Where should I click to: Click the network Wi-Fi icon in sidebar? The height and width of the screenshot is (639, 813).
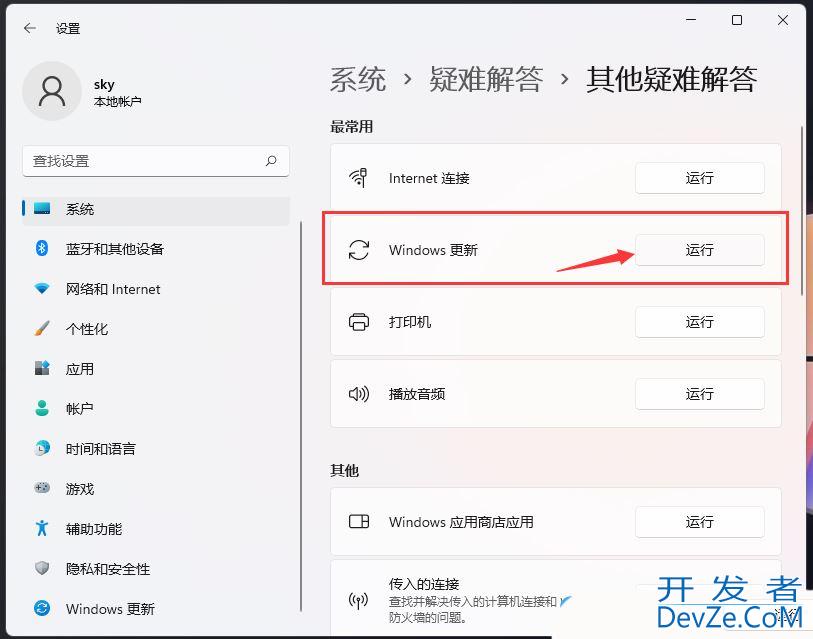pos(42,288)
